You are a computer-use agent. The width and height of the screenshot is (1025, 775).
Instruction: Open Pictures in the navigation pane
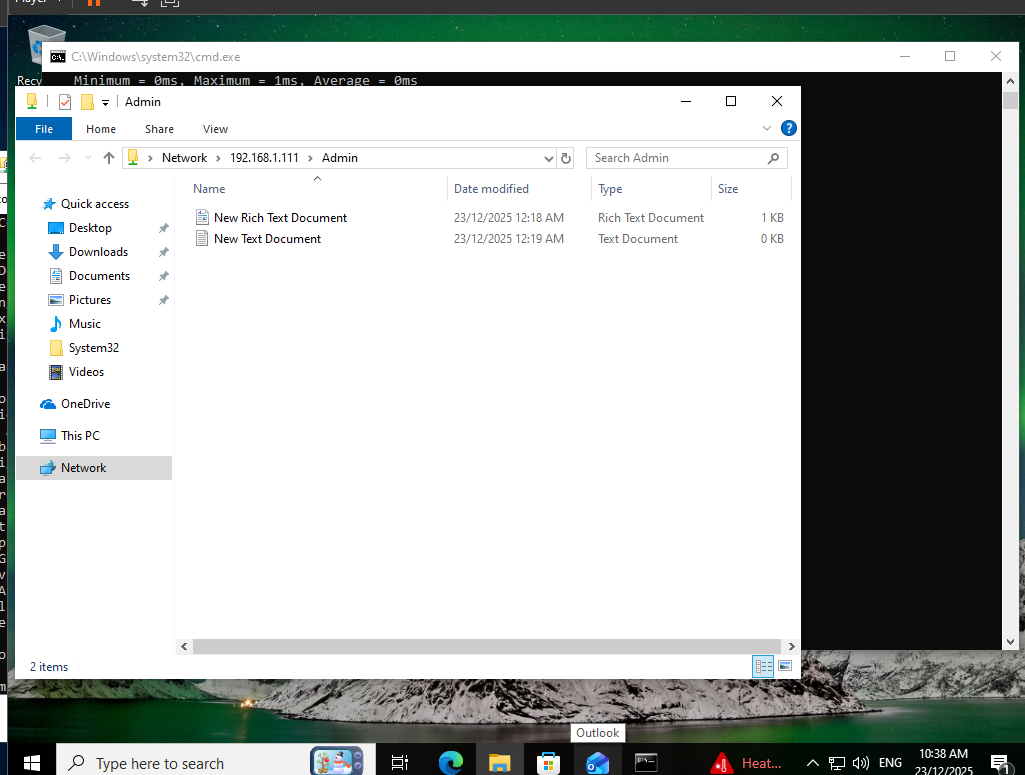pos(90,300)
